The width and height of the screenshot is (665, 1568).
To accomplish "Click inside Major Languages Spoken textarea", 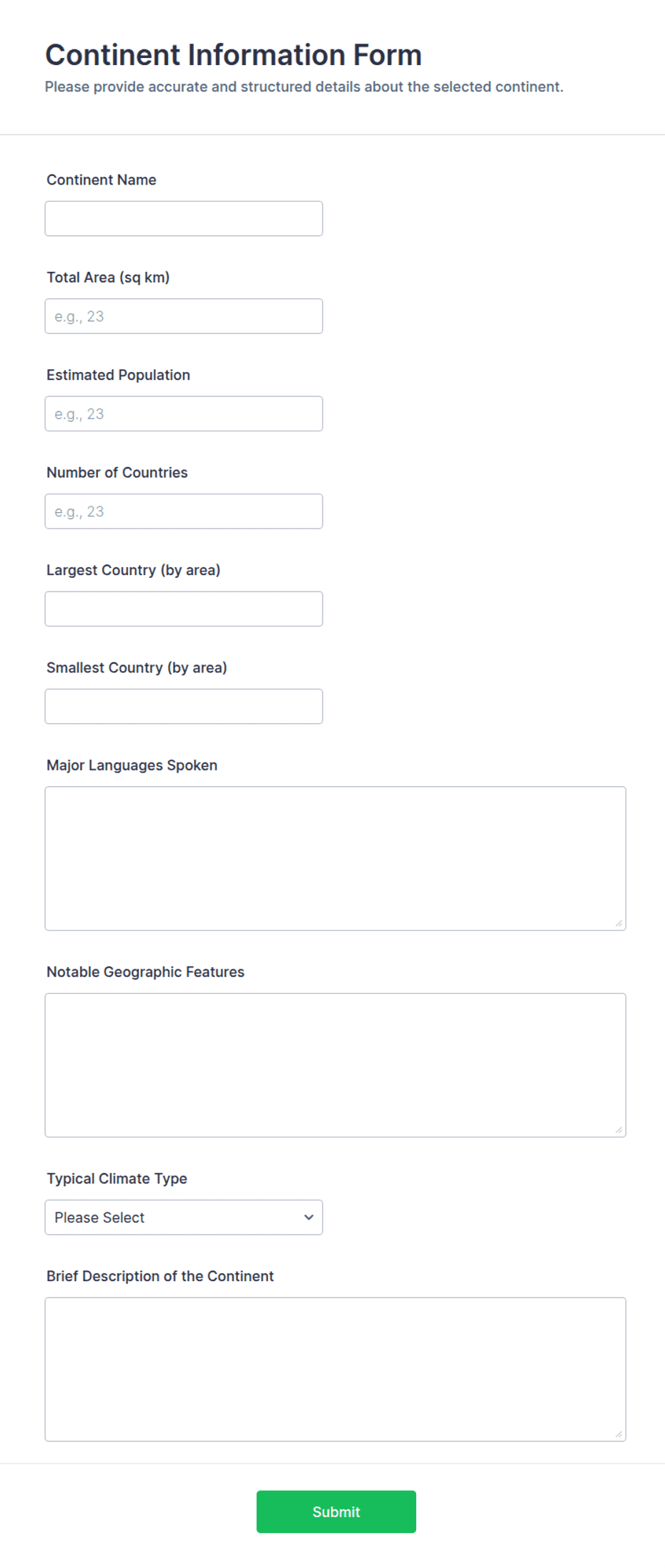I will point(335,858).
